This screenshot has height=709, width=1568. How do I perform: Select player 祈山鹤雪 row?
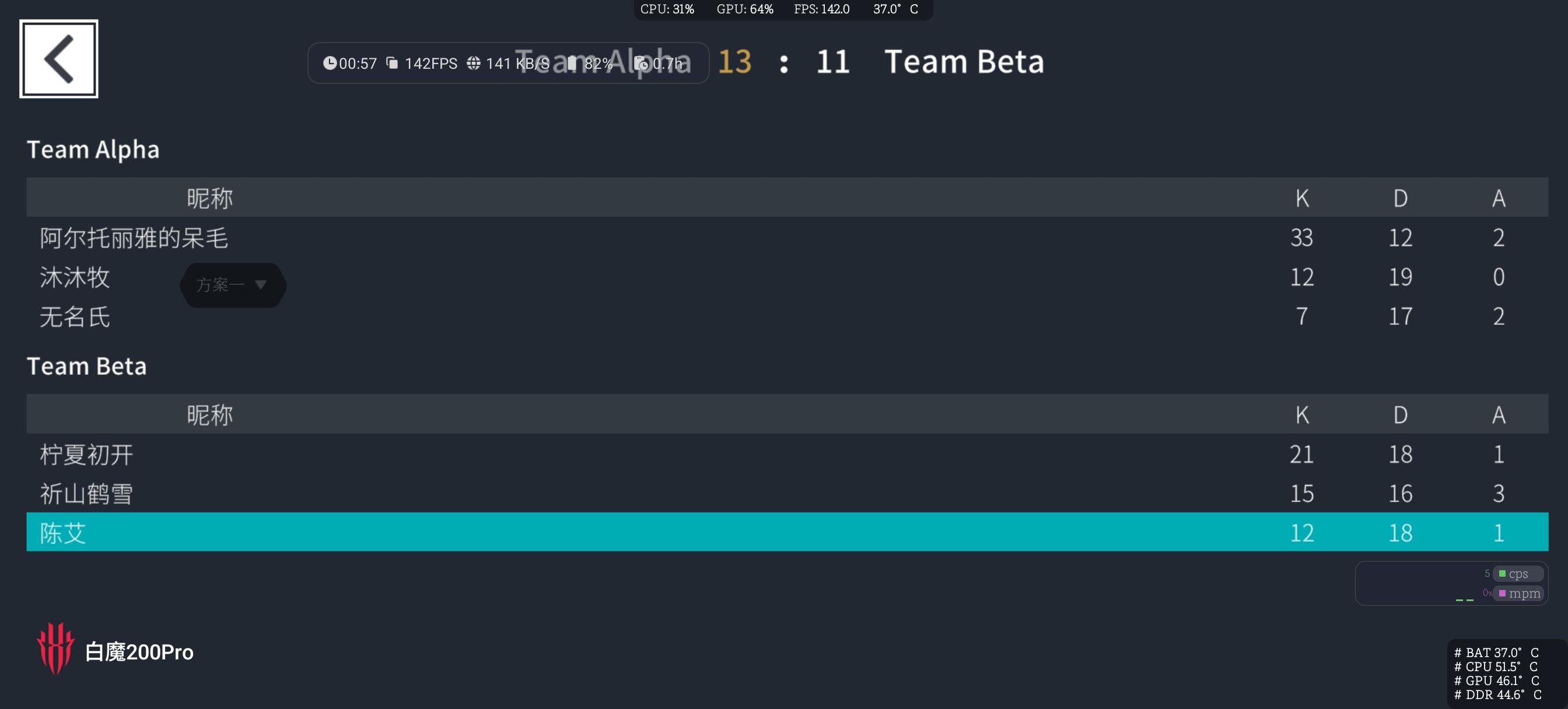click(787, 493)
